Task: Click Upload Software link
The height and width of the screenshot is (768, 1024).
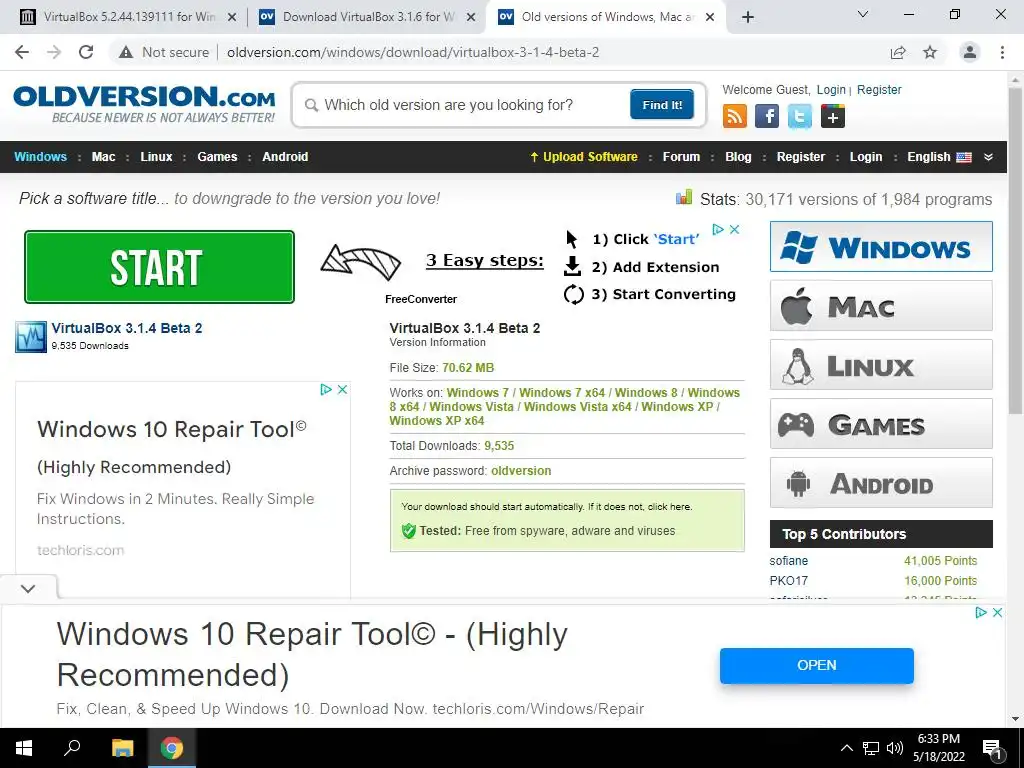Action: (x=583, y=157)
